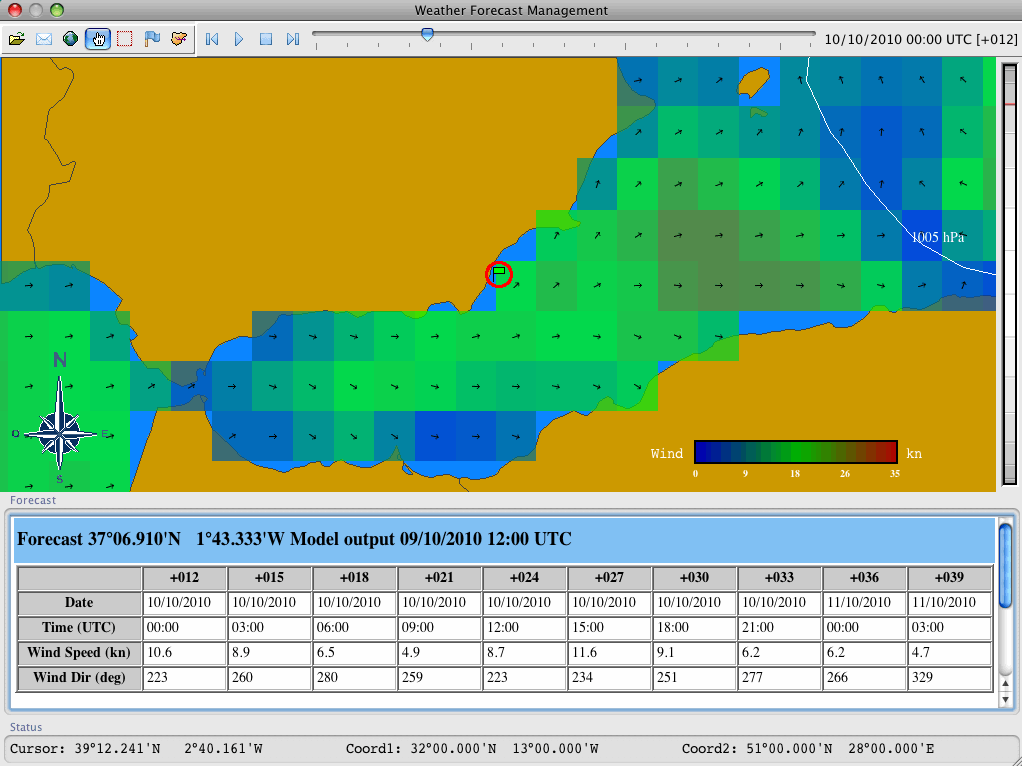This screenshot has height=766, width=1022.
Task: Click the map's vertical zoom slider
Action: pos(1010,274)
